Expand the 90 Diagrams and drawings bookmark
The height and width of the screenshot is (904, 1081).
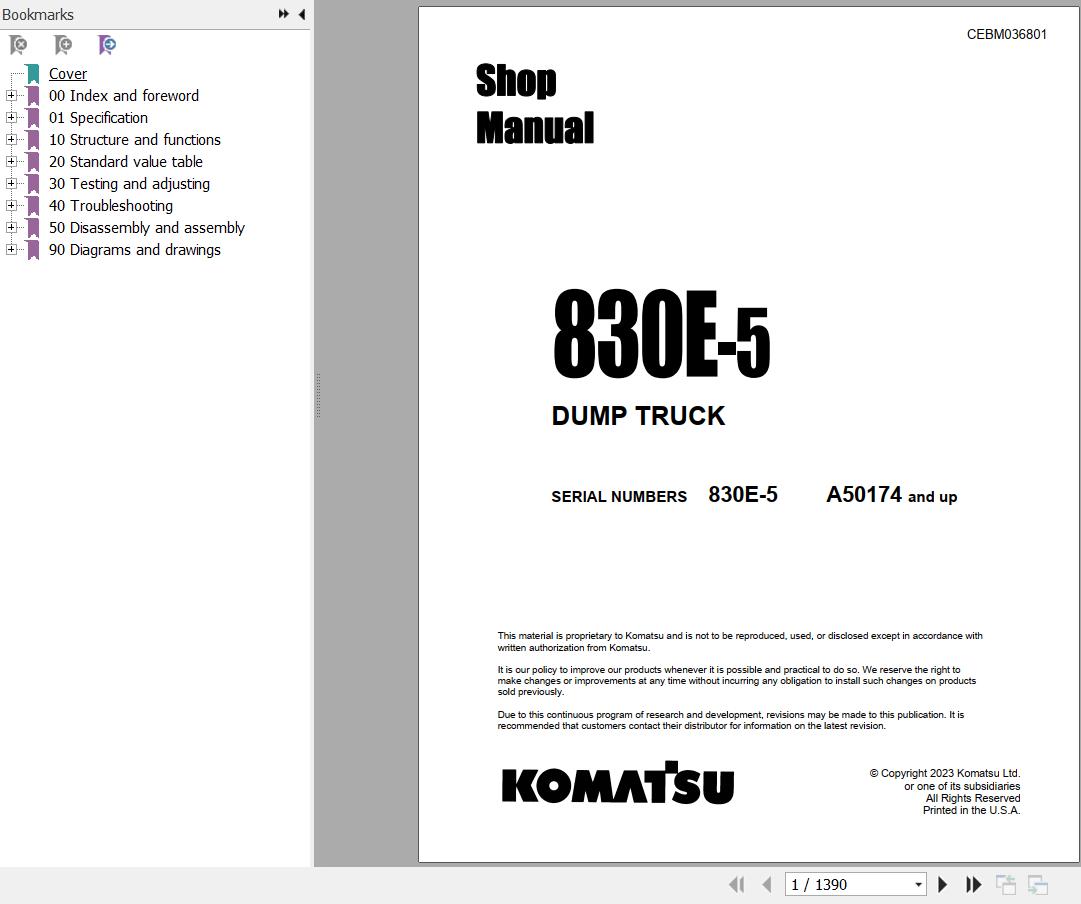11,250
